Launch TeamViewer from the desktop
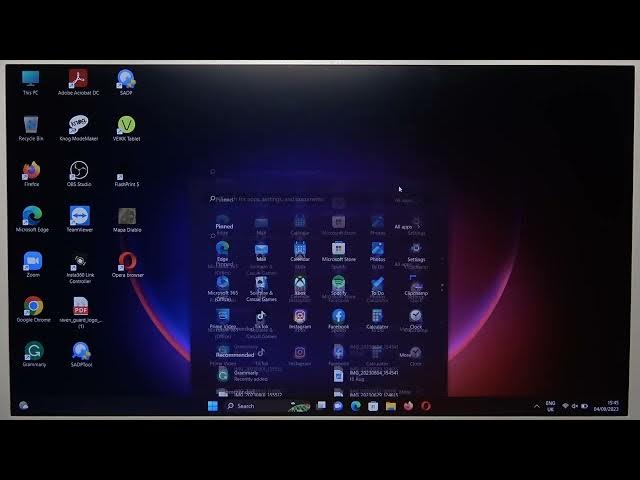Screen dimensions: 640x480 point(80,219)
